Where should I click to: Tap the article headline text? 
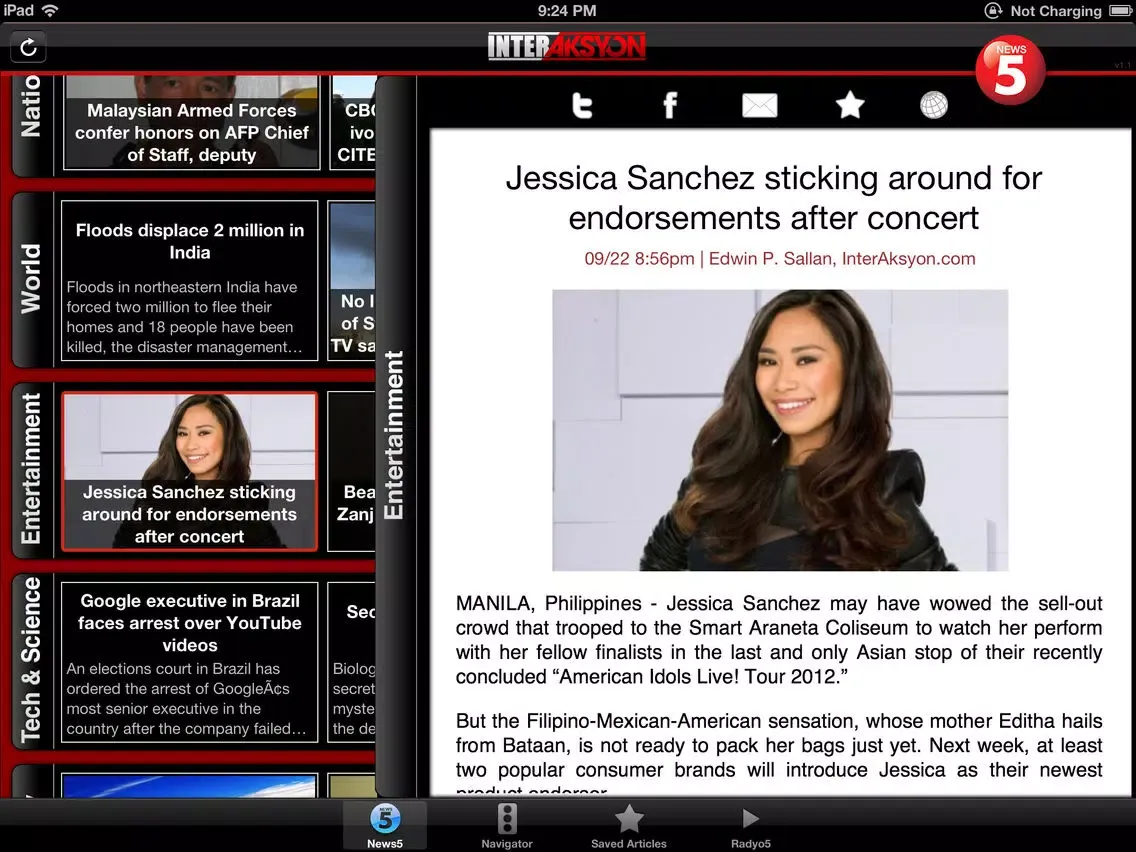tap(774, 198)
